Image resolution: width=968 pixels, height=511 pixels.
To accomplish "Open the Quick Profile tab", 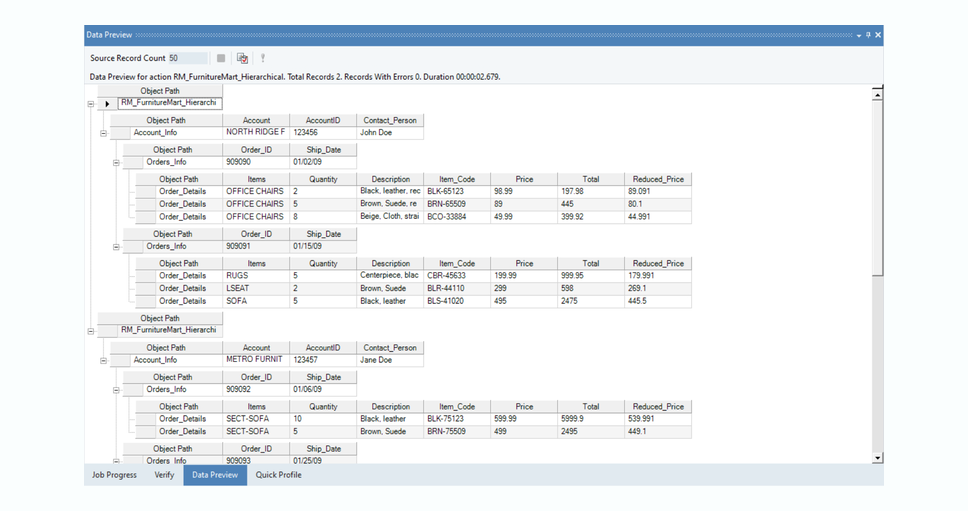I will tap(278, 475).
